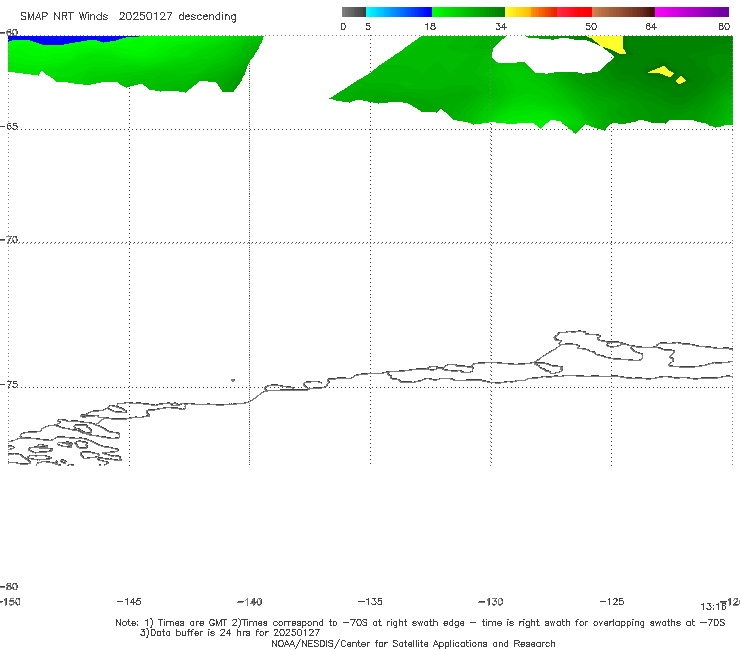Image resolution: width=740 pixels, height=650 pixels.
Task: Click the latitude label '-65'
Action: (x=9, y=127)
